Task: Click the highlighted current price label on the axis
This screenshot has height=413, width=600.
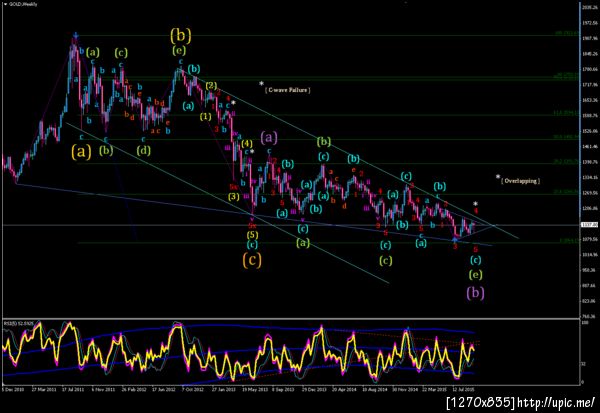Action: pyautogui.click(x=589, y=225)
